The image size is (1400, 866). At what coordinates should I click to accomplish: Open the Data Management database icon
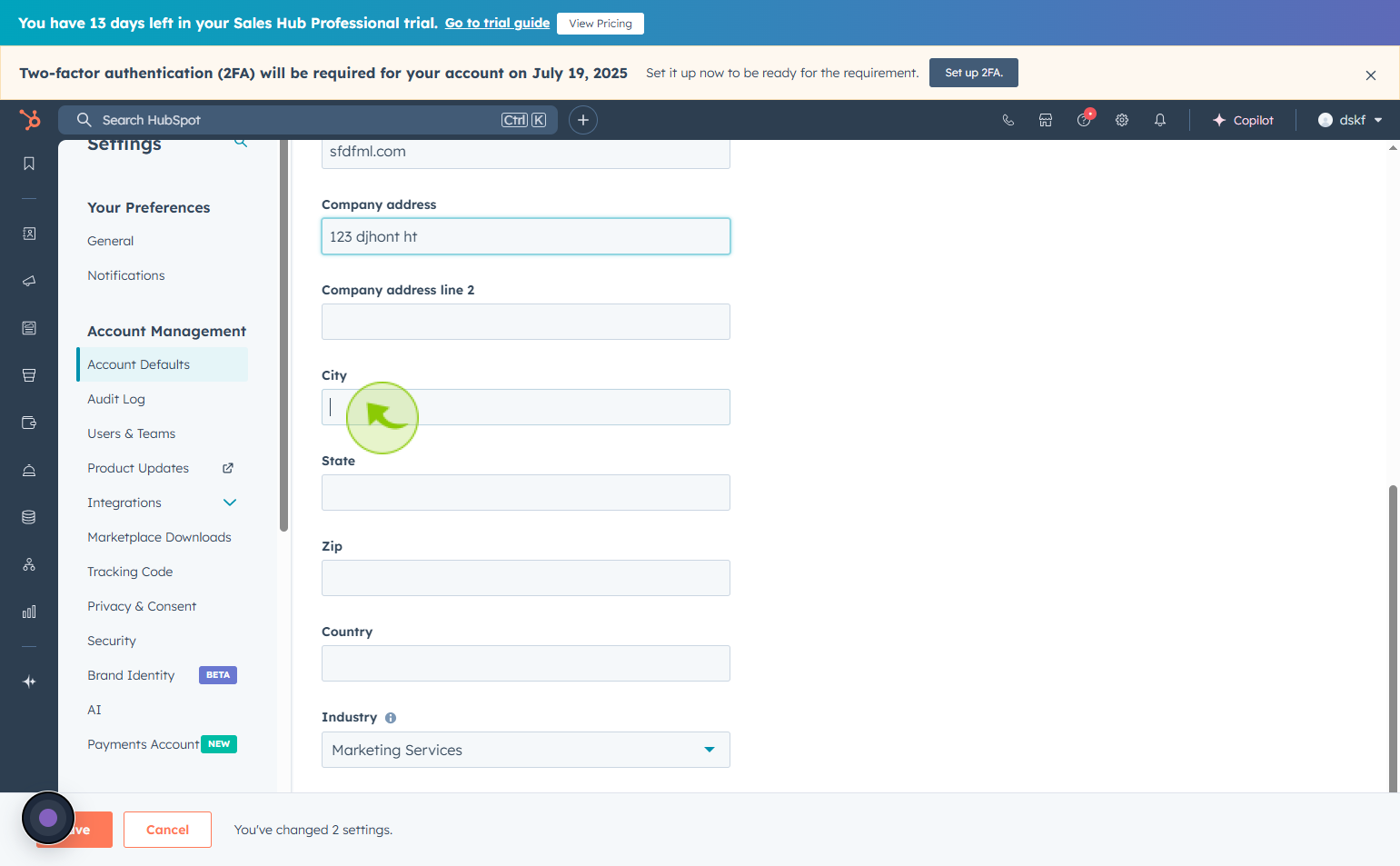click(29, 517)
